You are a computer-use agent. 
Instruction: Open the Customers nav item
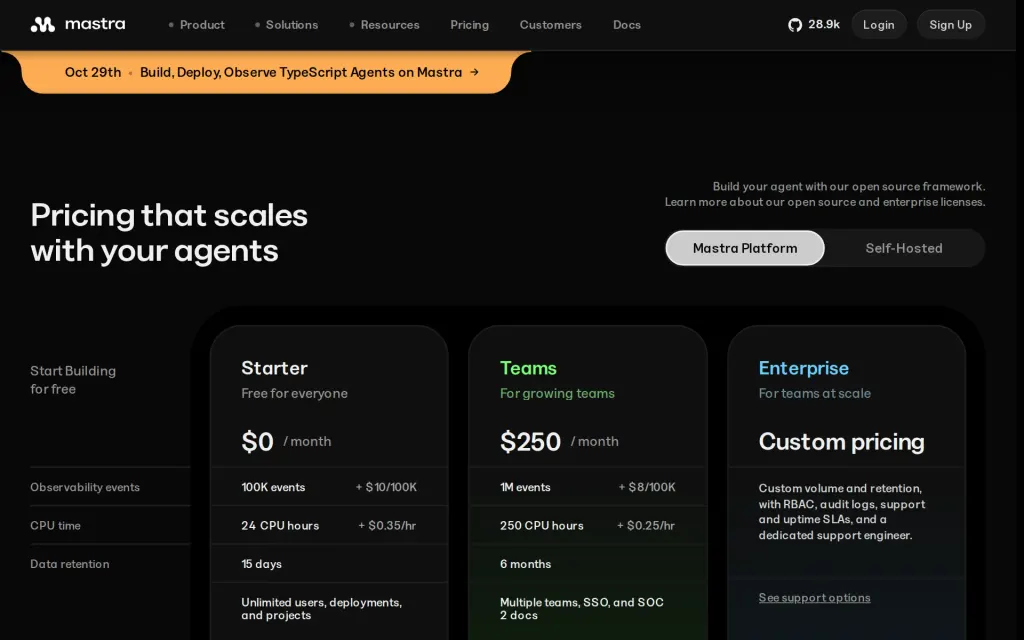coord(551,25)
